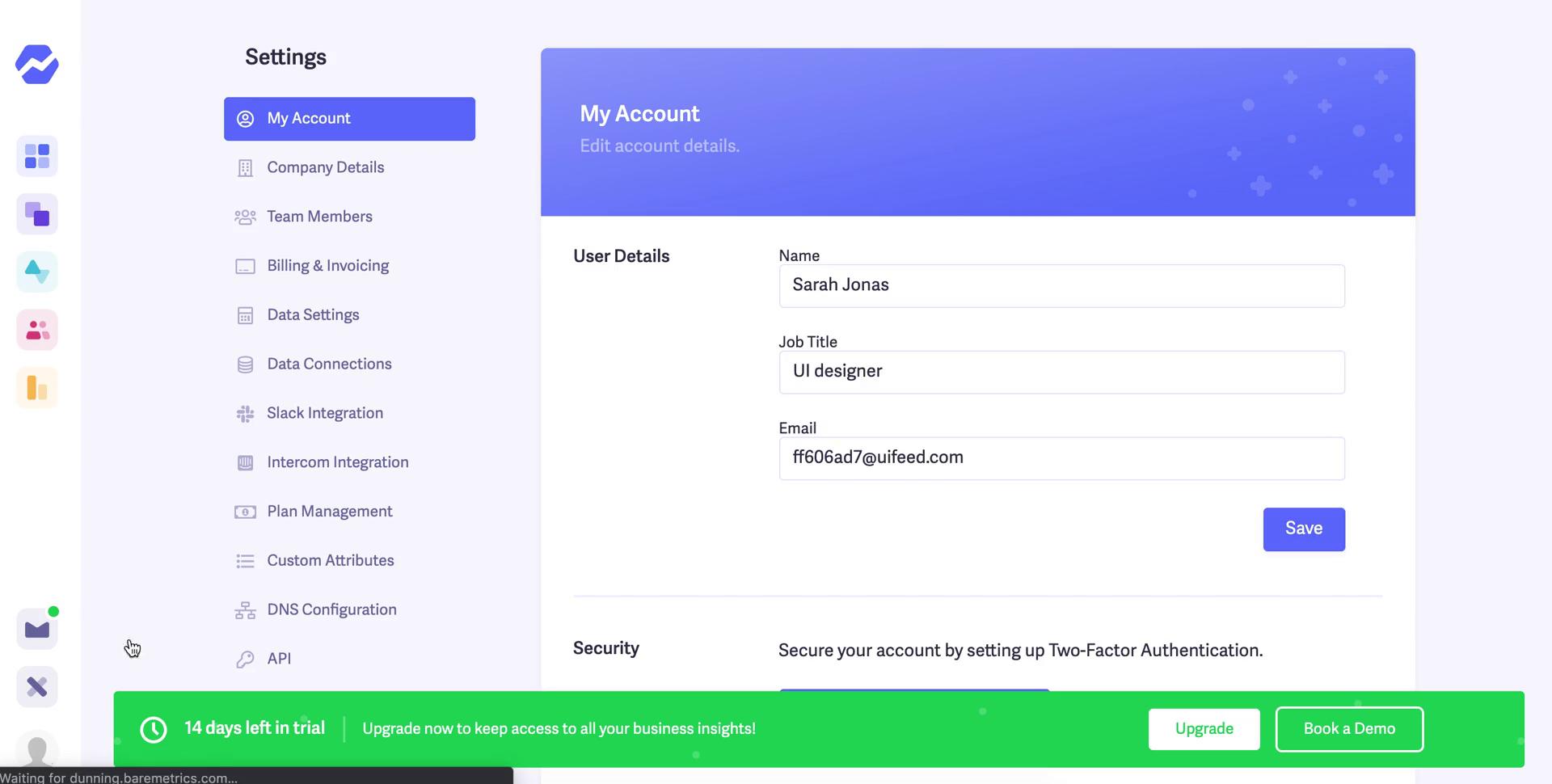Select My Account settings menu item
Screen dimensions: 1552x784
pos(349,119)
